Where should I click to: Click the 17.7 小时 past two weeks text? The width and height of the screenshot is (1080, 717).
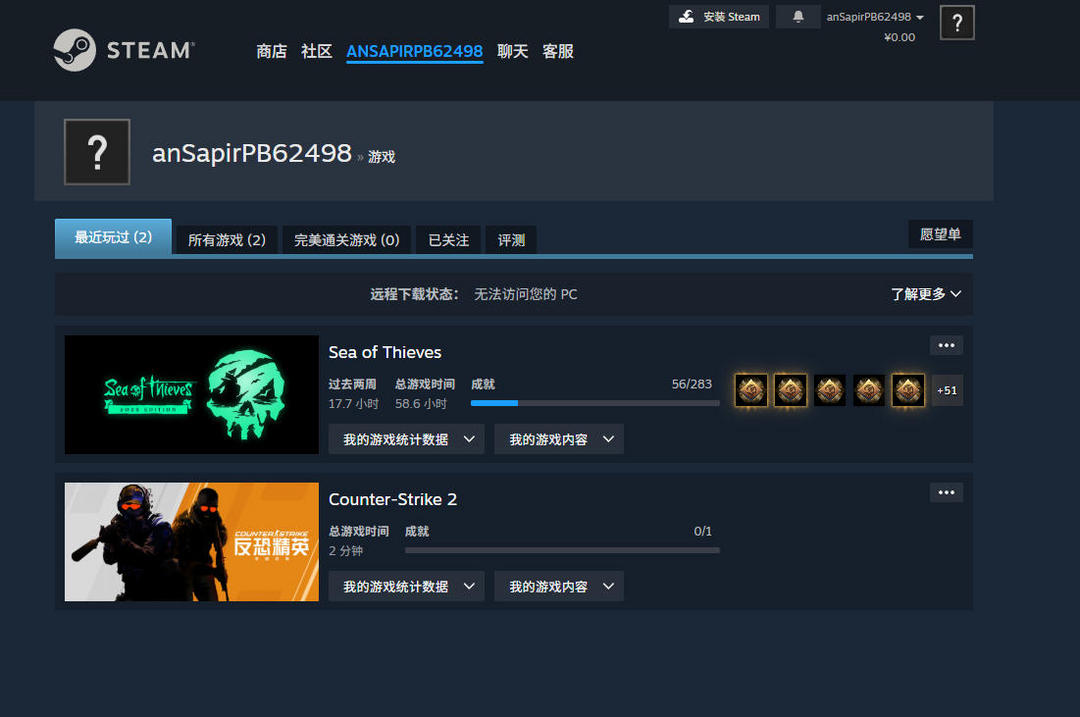353,404
